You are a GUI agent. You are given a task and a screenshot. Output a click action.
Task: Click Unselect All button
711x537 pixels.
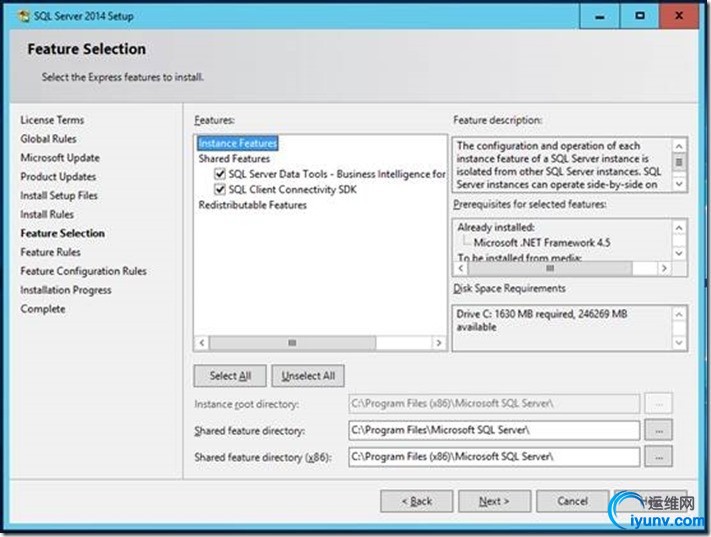click(308, 376)
